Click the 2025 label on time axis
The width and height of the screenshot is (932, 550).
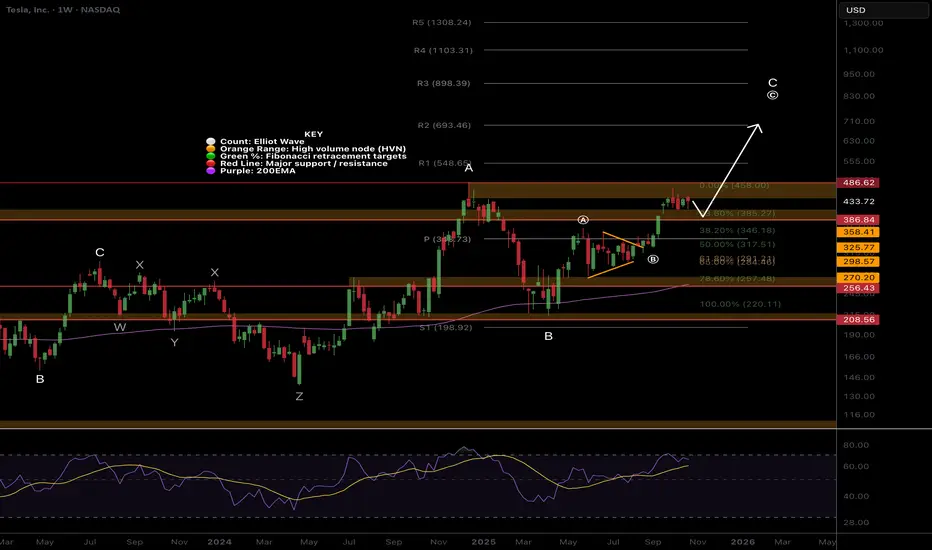point(483,542)
